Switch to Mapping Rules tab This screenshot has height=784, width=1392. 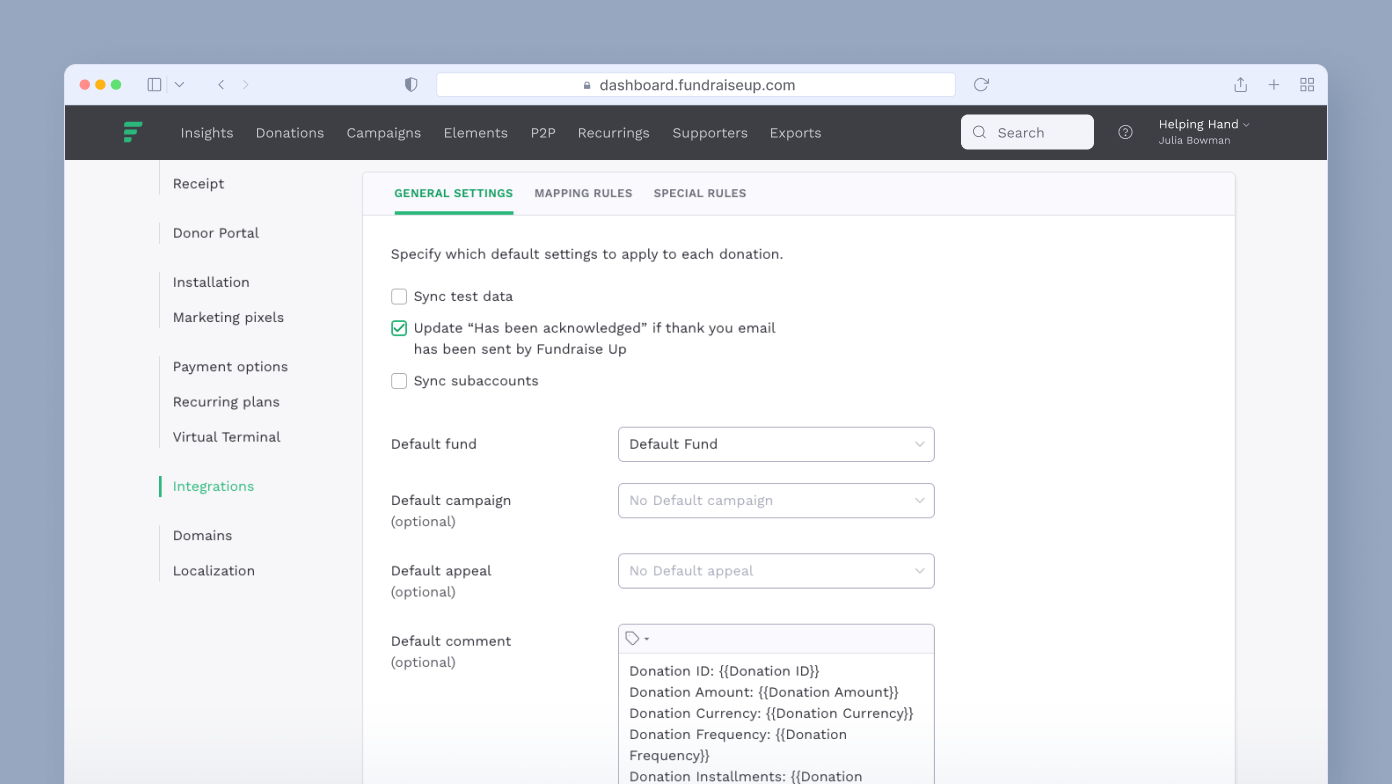point(583,193)
